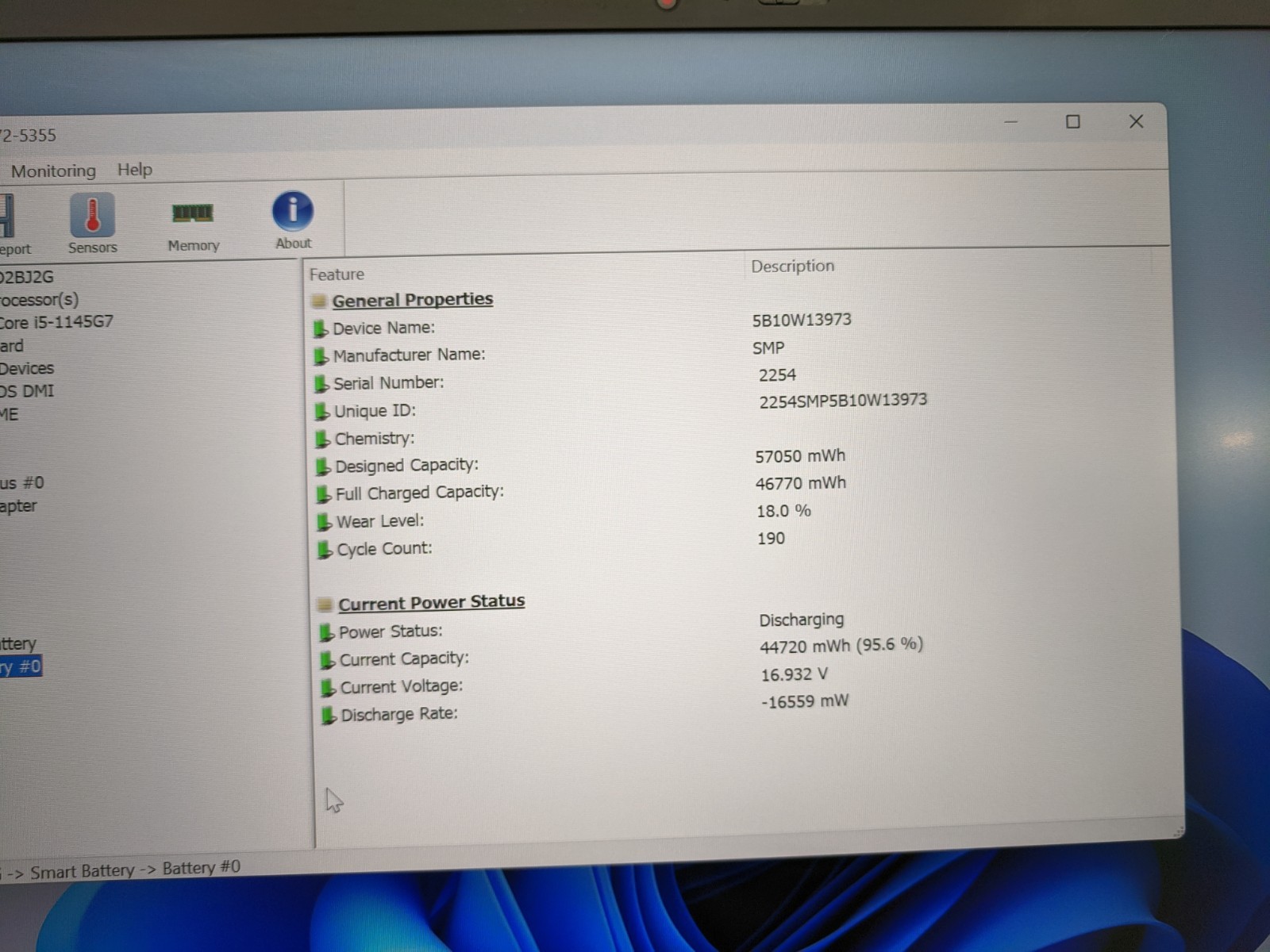This screenshot has height=952, width=1270.
Task: Click the 2254SMP5B10W13973 unique ID value
Action: [843, 401]
